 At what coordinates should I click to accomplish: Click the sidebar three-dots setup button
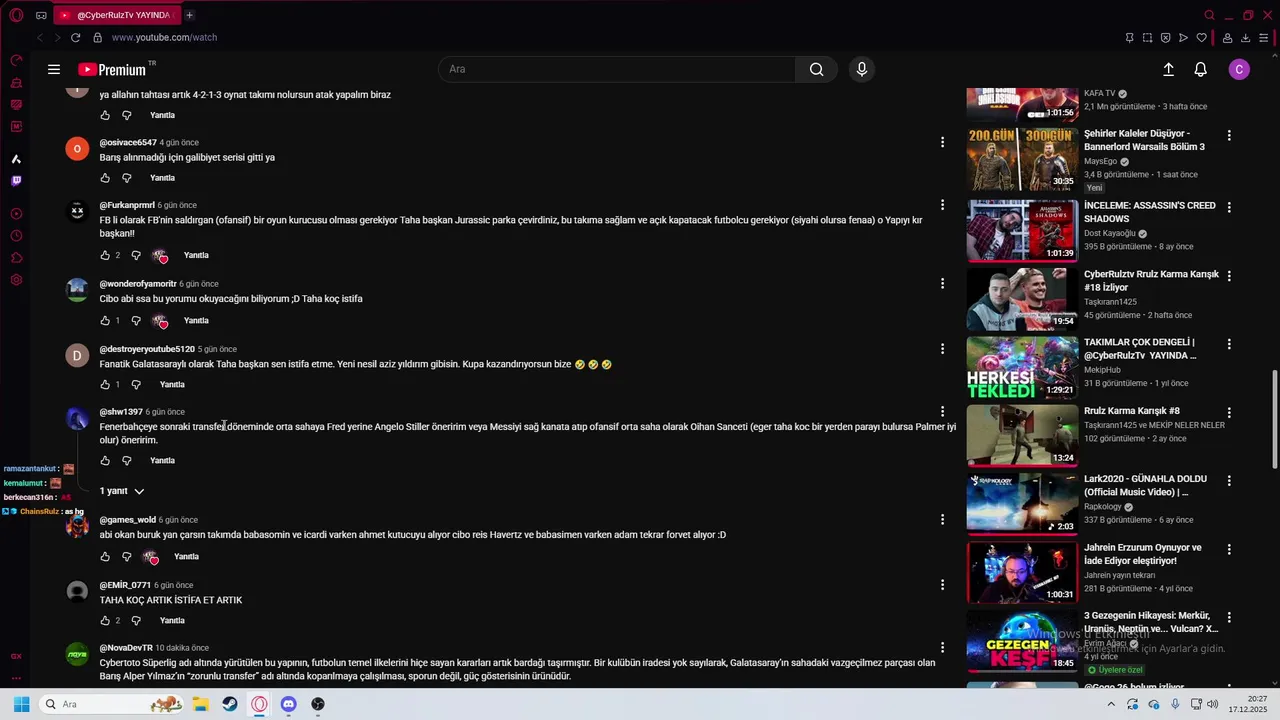click(x=16, y=678)
